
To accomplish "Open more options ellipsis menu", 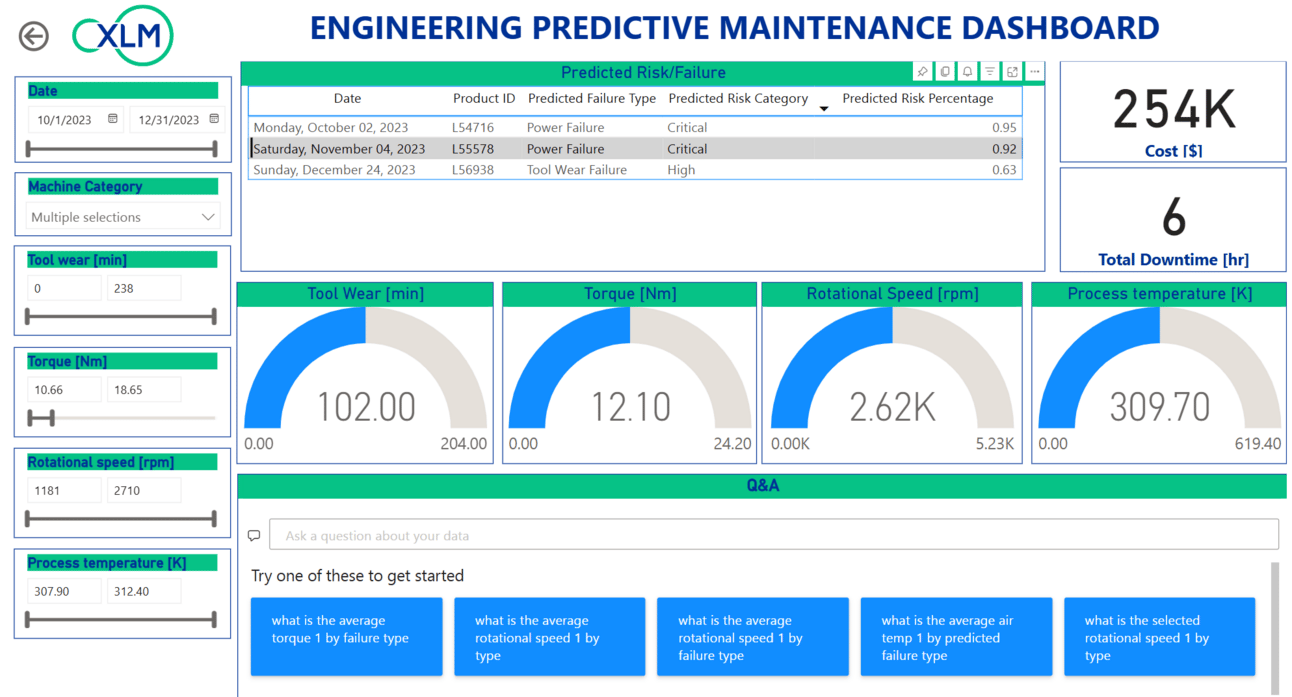I will click(1035, 72).
